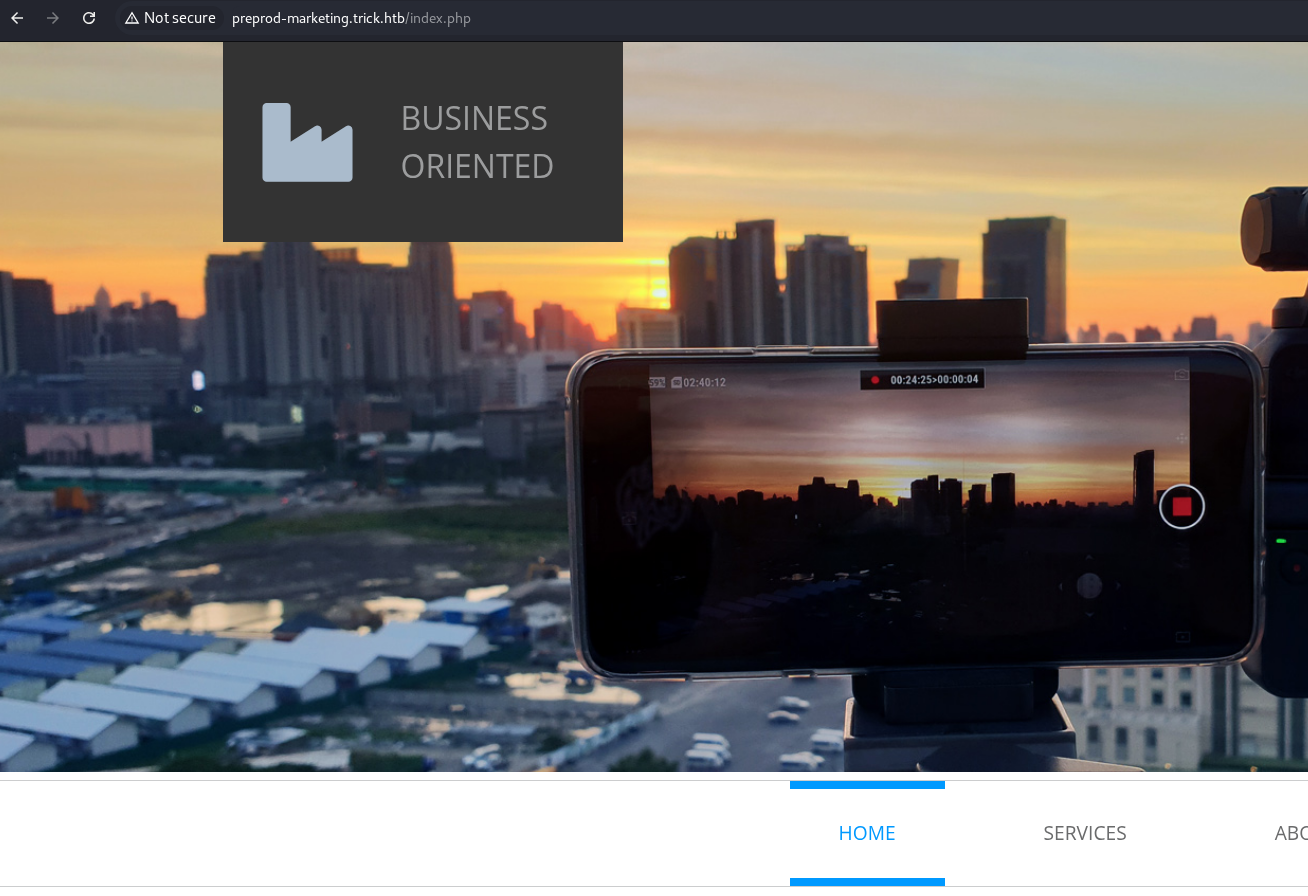
Task: Click the preprod-marketing.trick.htb address bar
Action: 351,18
